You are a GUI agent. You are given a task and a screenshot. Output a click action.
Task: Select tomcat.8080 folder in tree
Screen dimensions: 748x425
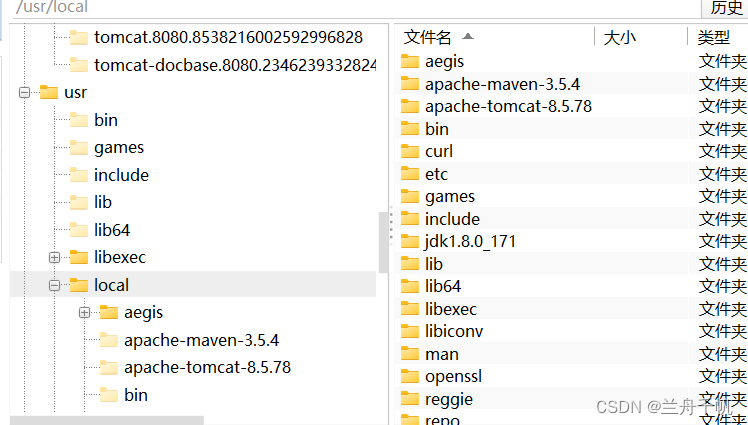coord(228,37)
